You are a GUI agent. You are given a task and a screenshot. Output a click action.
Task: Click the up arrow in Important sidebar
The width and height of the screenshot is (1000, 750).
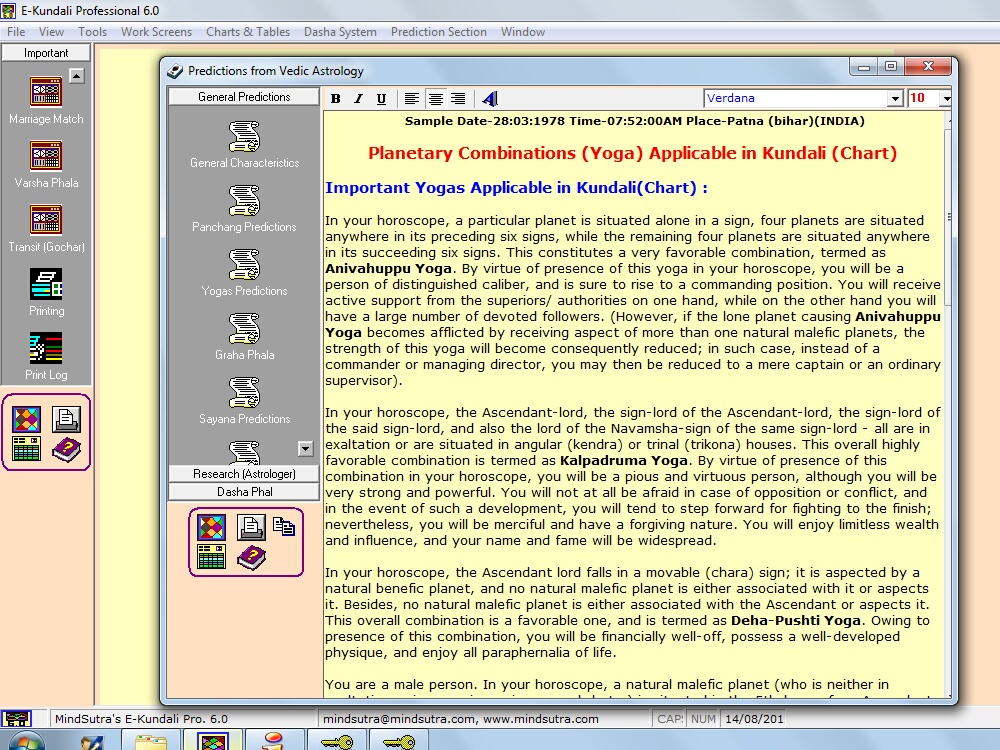(x=77, y=76)
